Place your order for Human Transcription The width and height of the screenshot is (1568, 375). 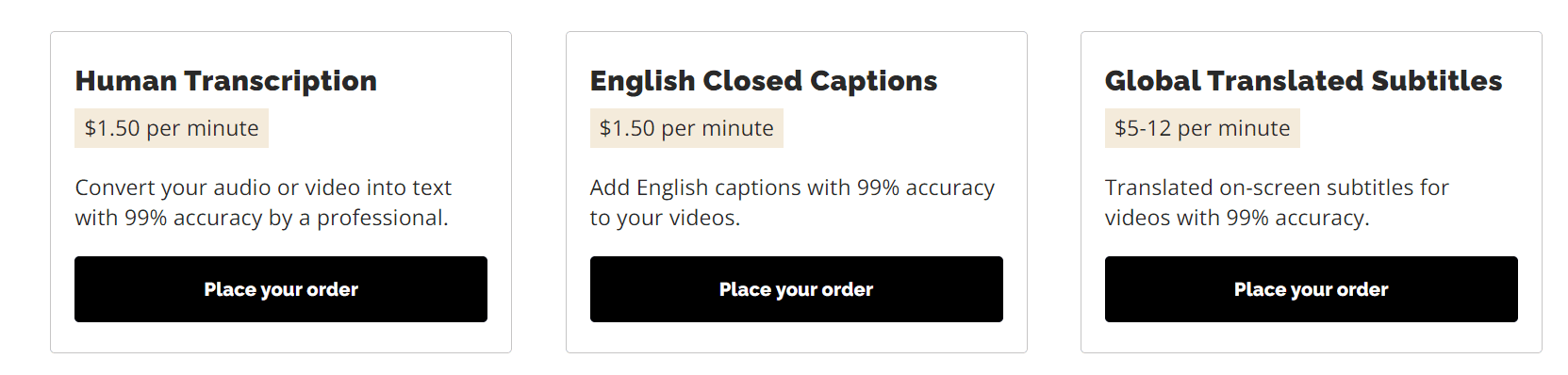click(281, 289)
